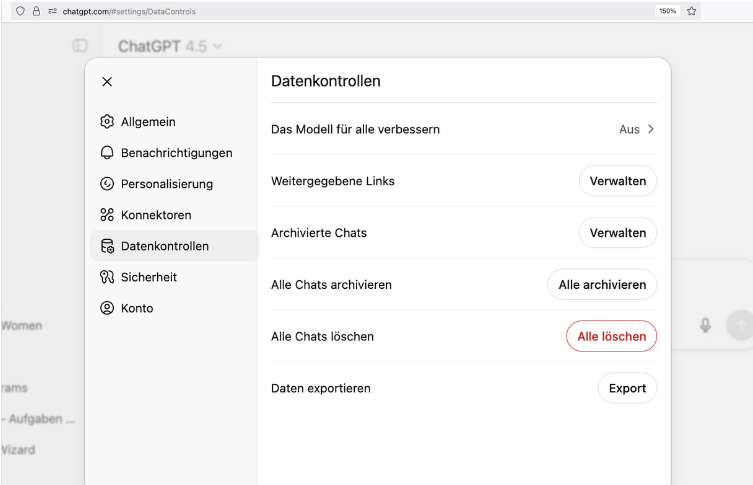Click the red Alle löschen button
Screen dimensions: 753x485
pyautogui.click(x=611, y=336)
